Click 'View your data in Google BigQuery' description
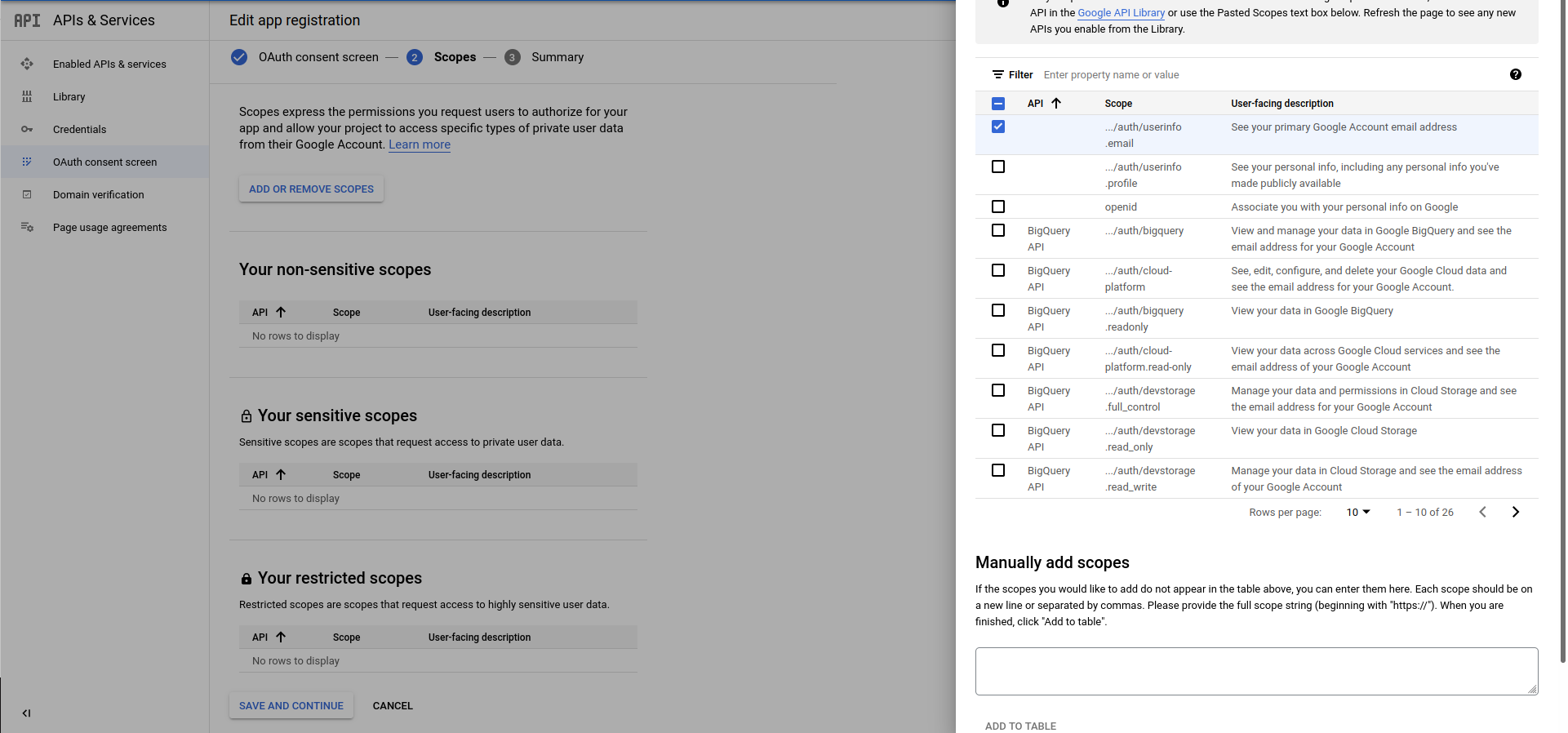 1312,310
